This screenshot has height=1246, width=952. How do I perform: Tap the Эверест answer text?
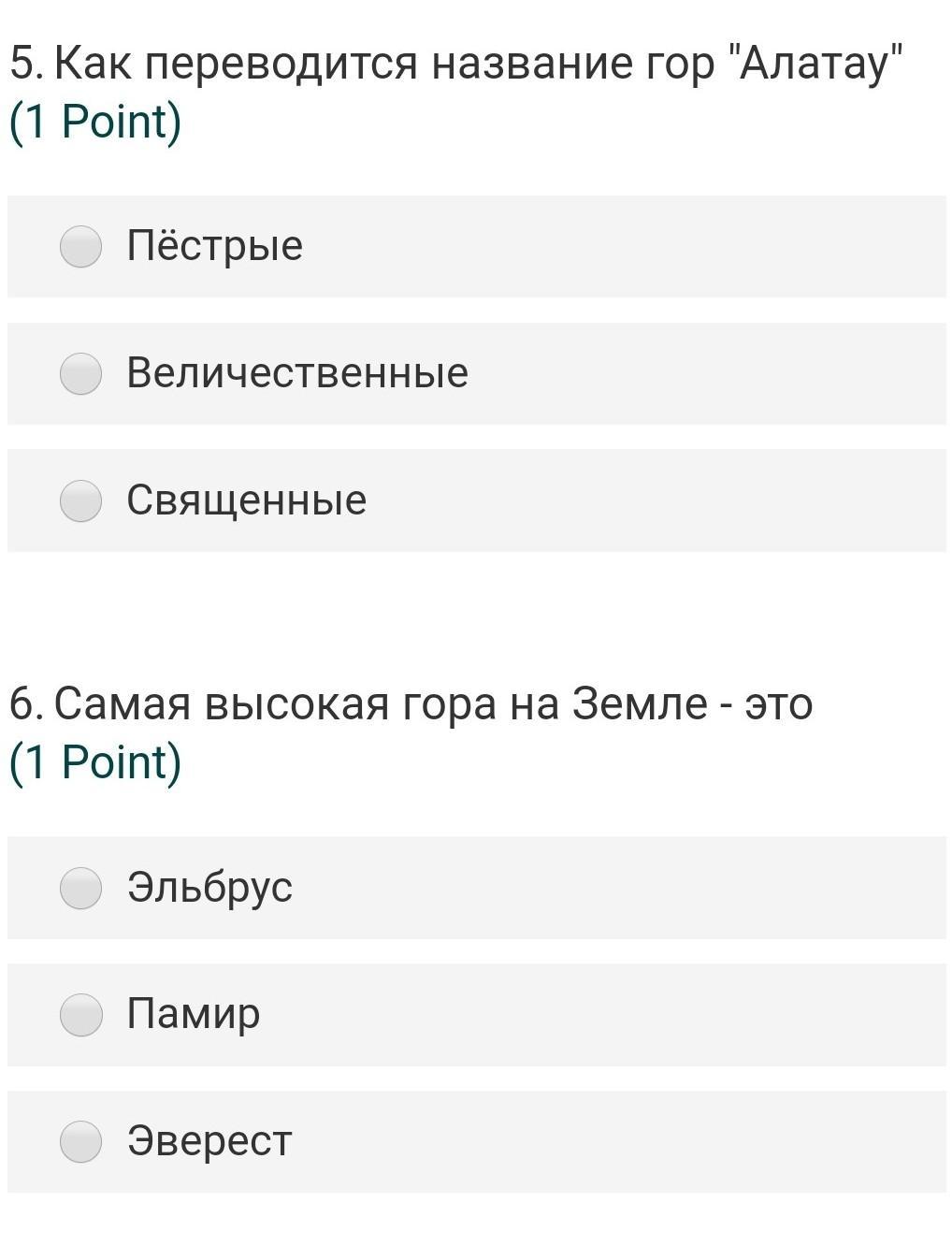(x=210, y=1141)
